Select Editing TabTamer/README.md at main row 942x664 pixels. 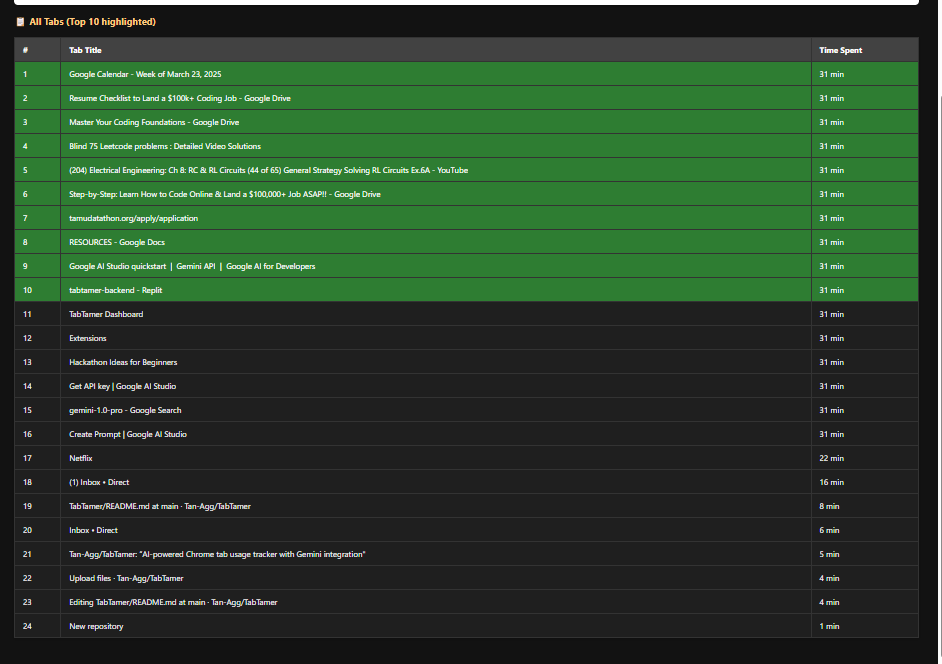466,603
